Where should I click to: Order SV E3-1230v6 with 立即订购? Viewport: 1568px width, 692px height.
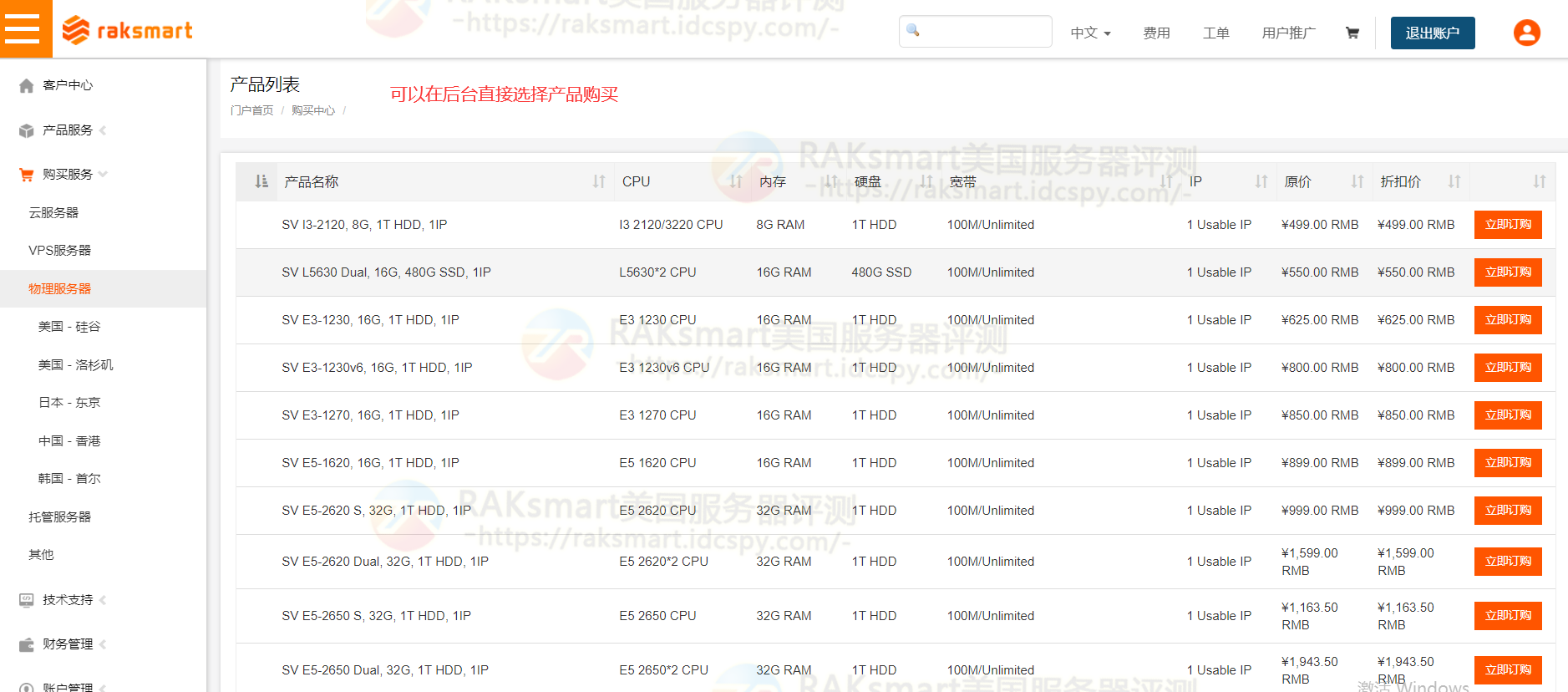coord(1508,368)
